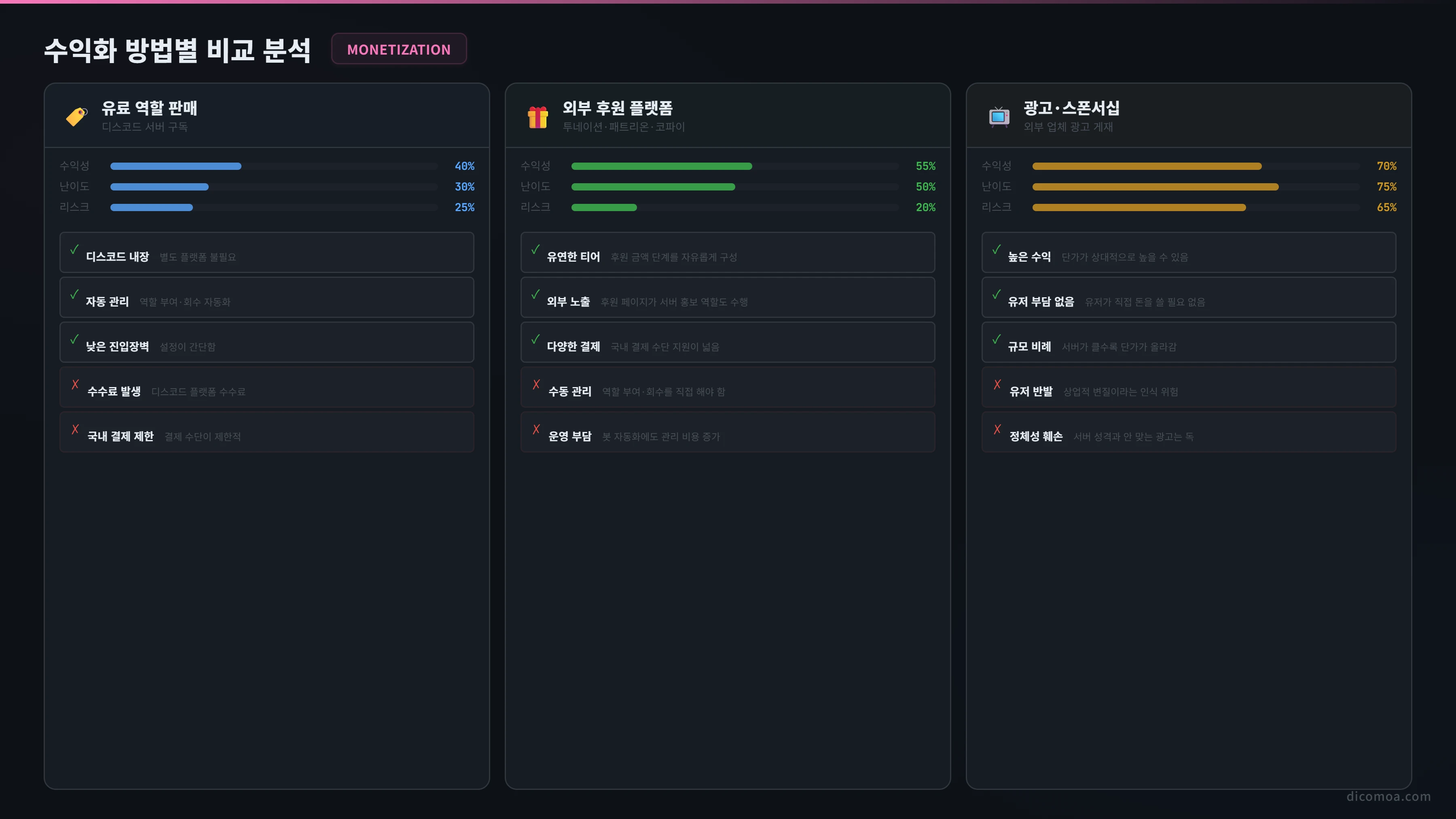The height and width of the screenshot is (819, 1456).
Task: Click the red X beside 수동 관리
Action: [536, 384]
